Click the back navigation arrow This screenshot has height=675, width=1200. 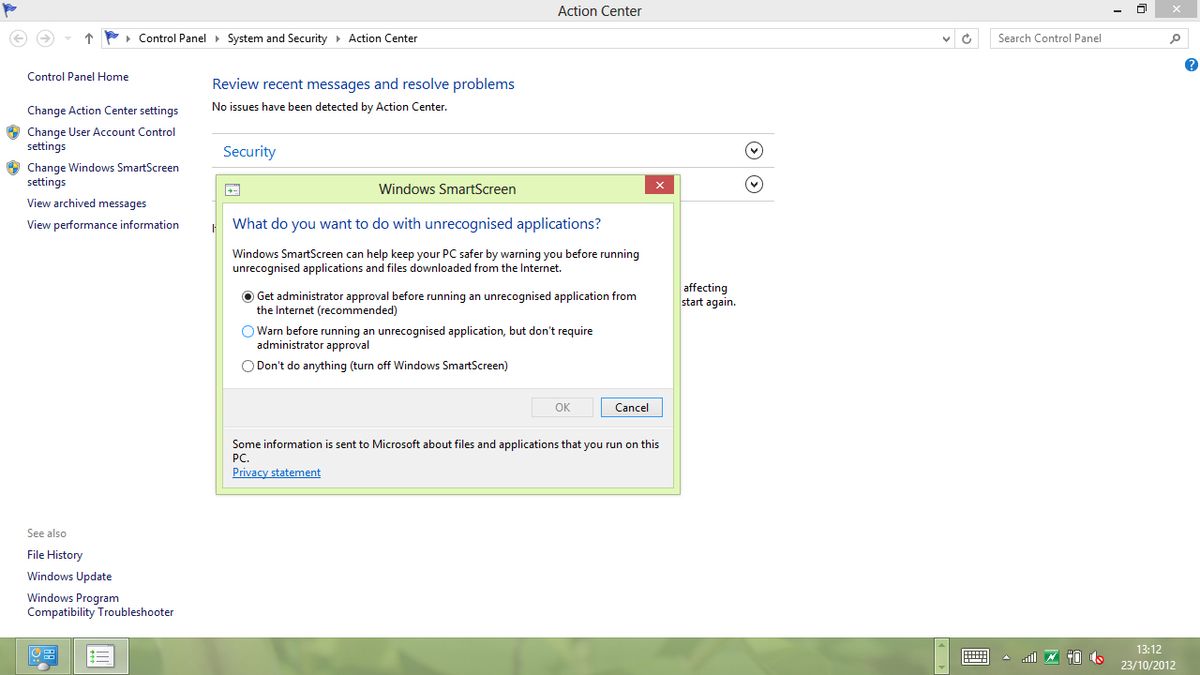click(18, 37)
